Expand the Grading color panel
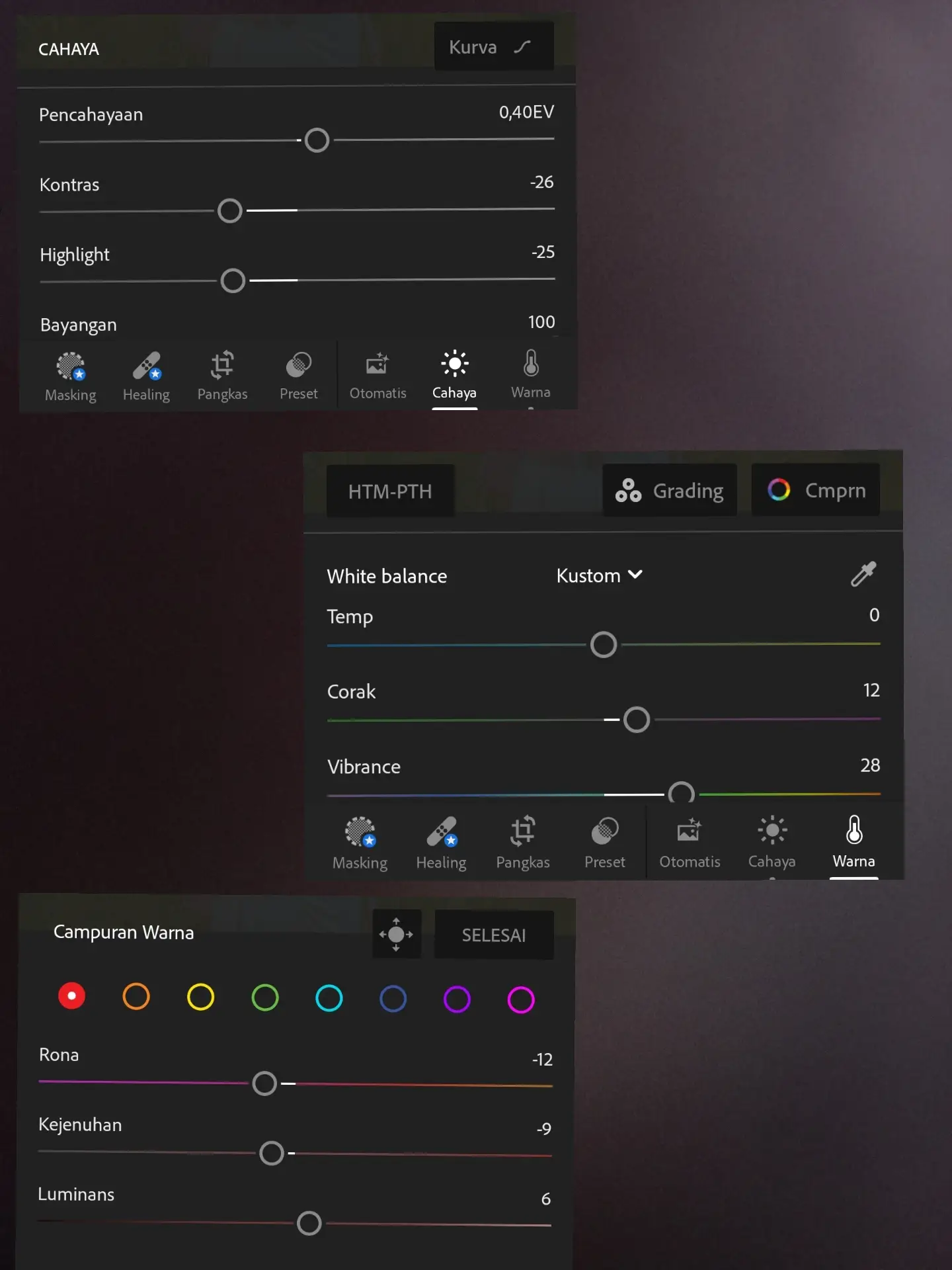Viewport: 952px width, 1270px height. [669, 491]
